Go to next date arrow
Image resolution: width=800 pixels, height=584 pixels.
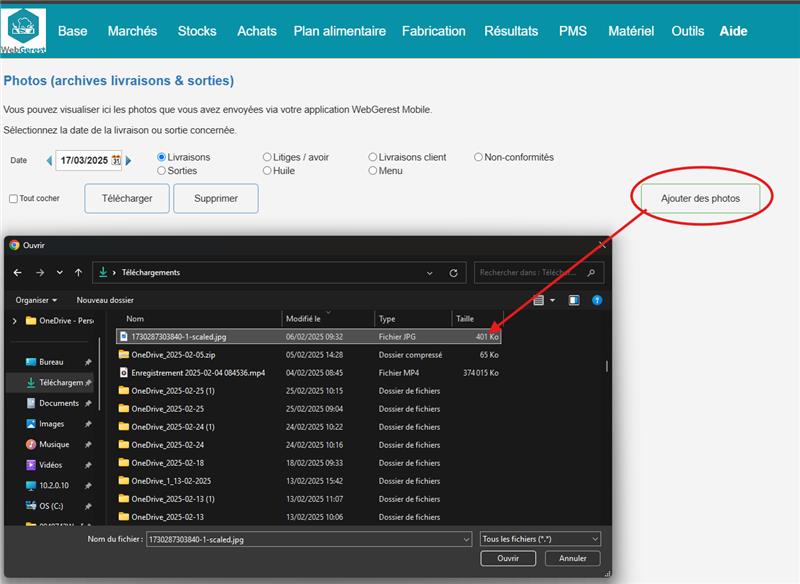(129, 161)
